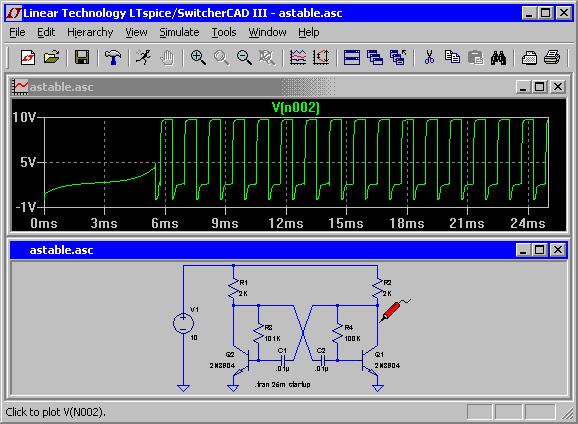The height and width of the screenshot is (424, 578).
Task: Print with the printer icon
Action: [552, 58]
